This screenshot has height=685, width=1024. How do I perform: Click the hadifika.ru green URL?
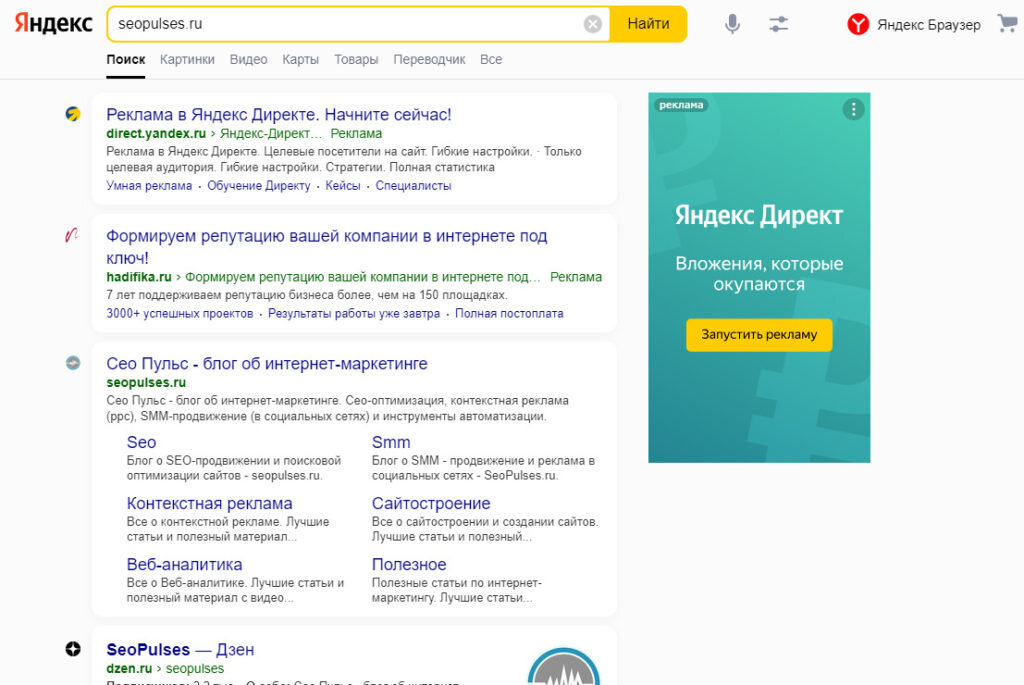139,277
